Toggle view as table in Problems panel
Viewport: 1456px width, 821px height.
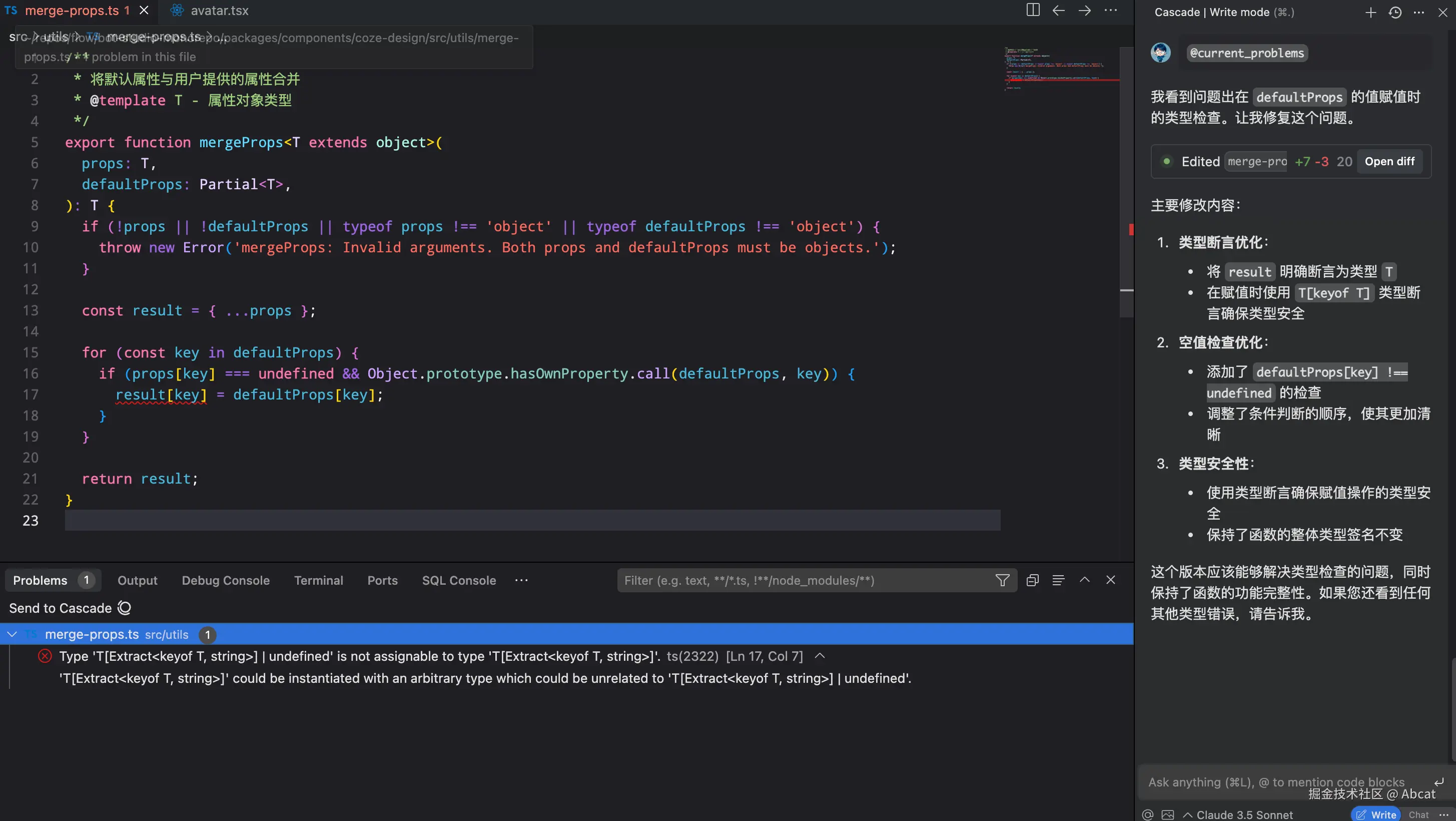pyautogui.click(x=1058, y=580)
